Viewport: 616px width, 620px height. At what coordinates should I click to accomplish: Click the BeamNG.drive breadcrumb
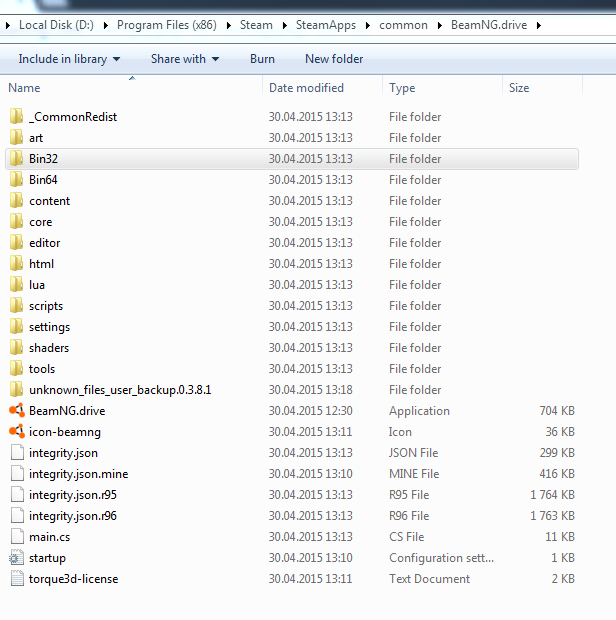[x=489, y=25]
